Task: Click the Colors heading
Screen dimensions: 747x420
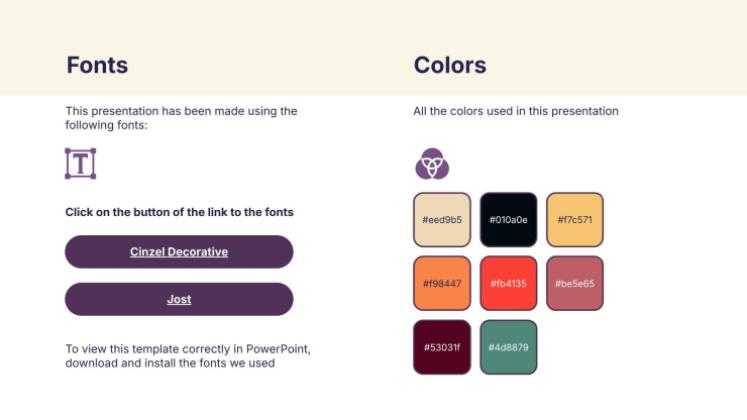Action: (450, 65)
